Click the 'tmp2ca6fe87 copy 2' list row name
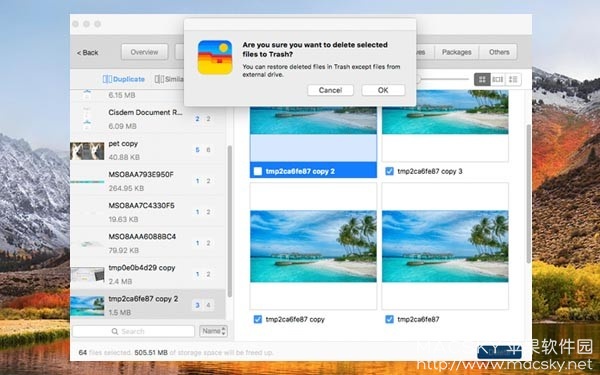This screenshot has height=375, width=600. pyautogui.click(x=143, y=299)
